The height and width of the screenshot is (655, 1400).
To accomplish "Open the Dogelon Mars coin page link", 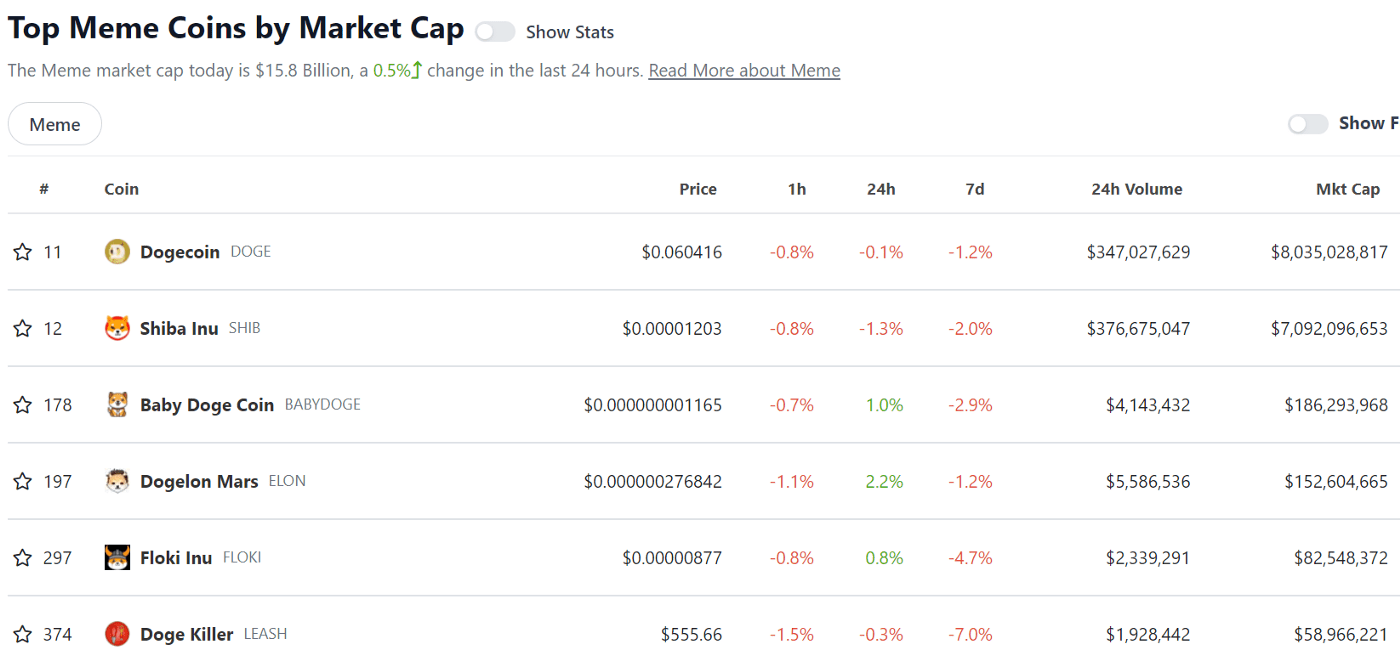I will click(x=199, y=482).
